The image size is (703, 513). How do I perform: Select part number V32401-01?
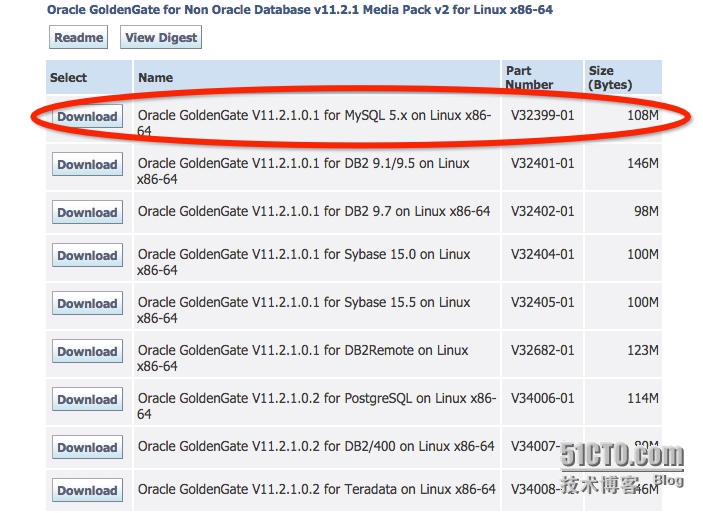[542, 163]
